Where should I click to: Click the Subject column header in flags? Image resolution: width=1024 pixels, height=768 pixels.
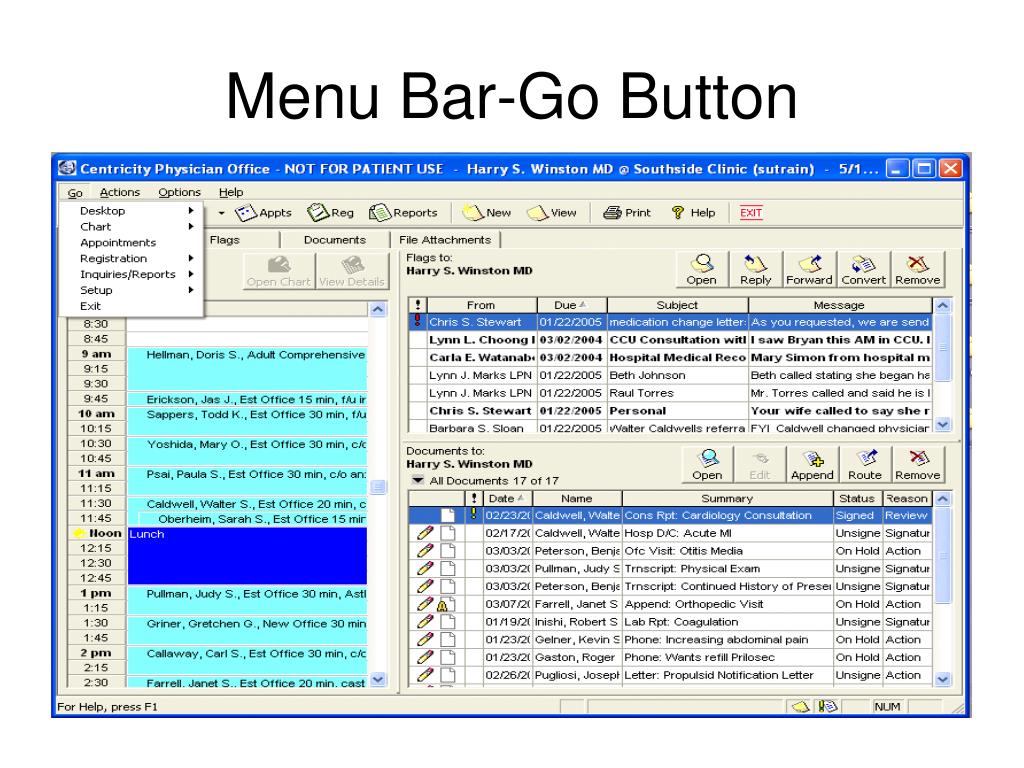[x=677, y=305]
